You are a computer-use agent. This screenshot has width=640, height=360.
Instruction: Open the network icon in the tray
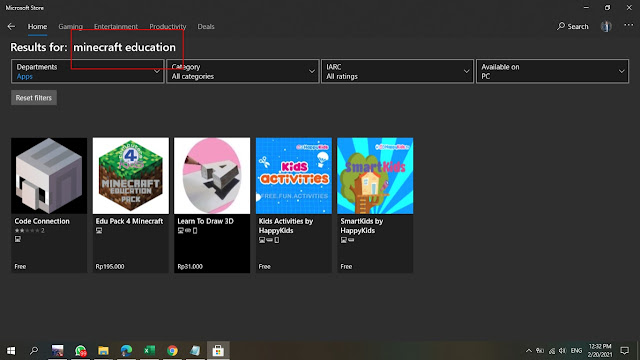pos(552,351)
